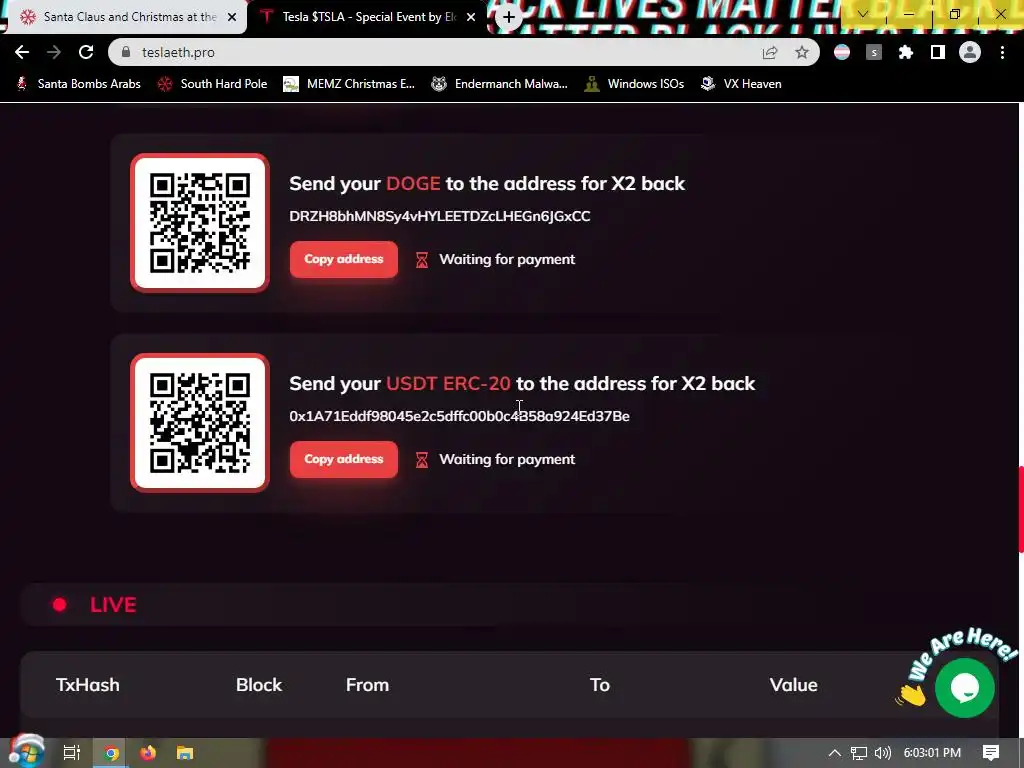
Task: Click the TxHash column header
Action: pos(88,684)
